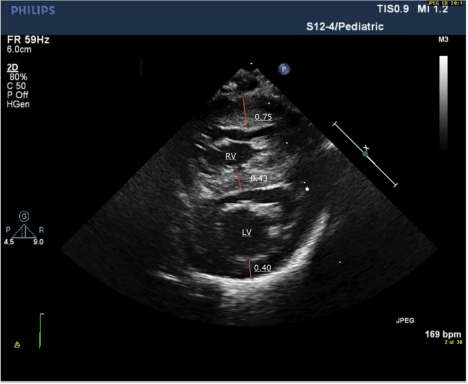Viewport: 468px width, 384px height.
Task: Click the yellow frame counter under bpm
Action: [x=453, y=342]
